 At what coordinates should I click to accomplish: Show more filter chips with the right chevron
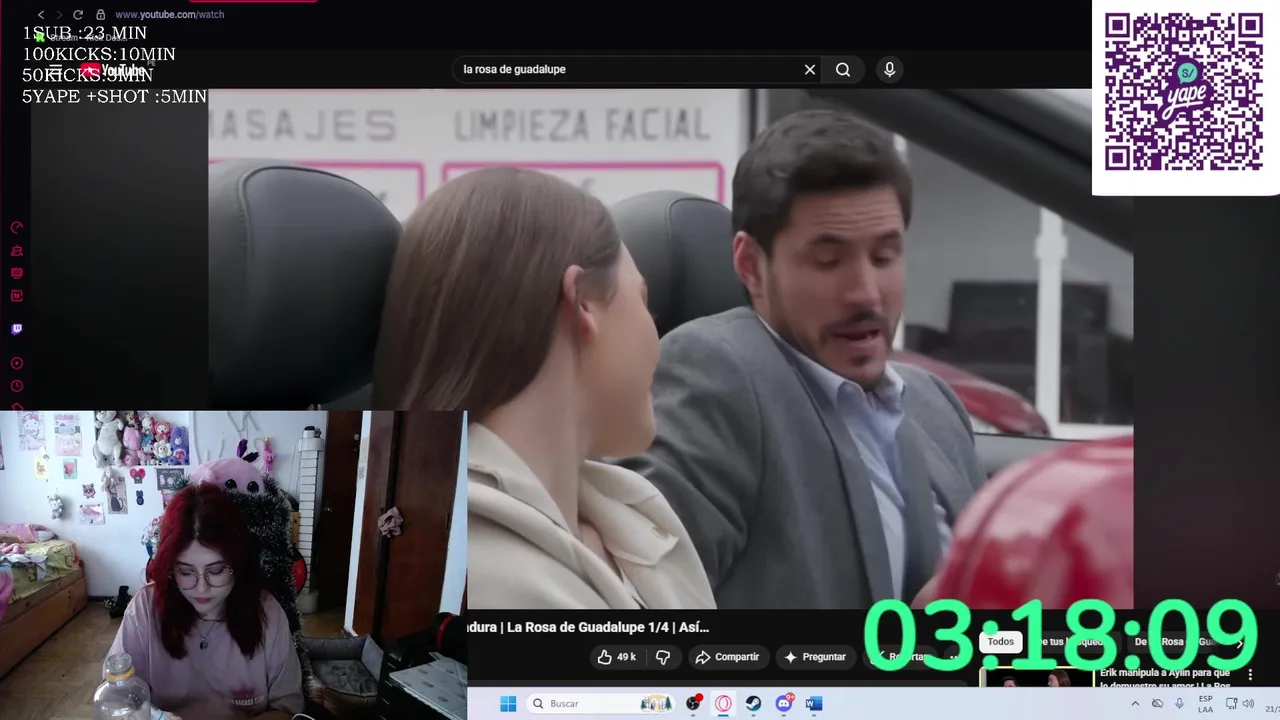1239,643
